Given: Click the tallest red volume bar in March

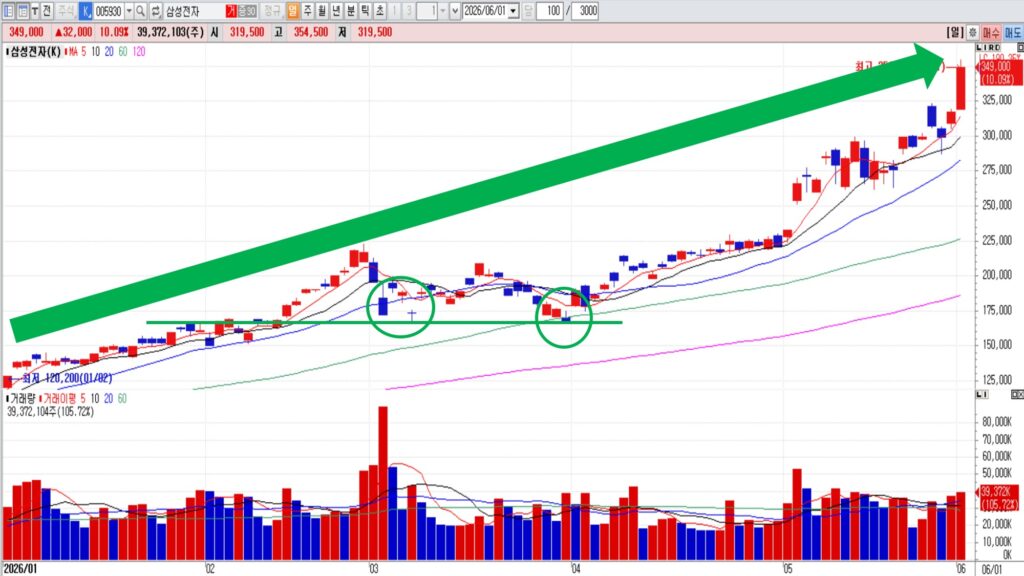Looking at the screenshot, I should [x=383, y=483].
